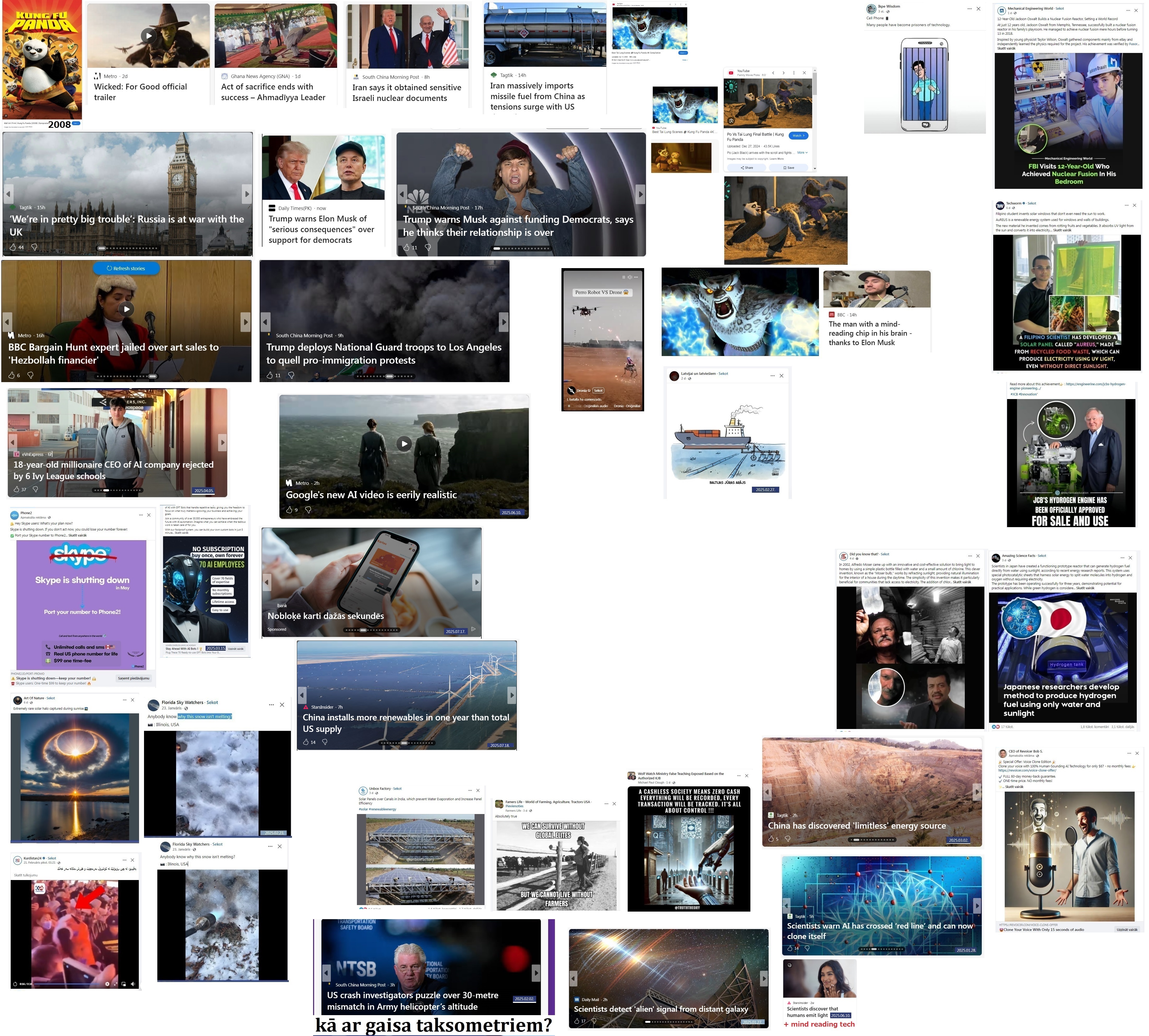Open post options on Latvijai un latviešiem post
This screenshot has height=1036, width=1149.
(x=772, y=376)
